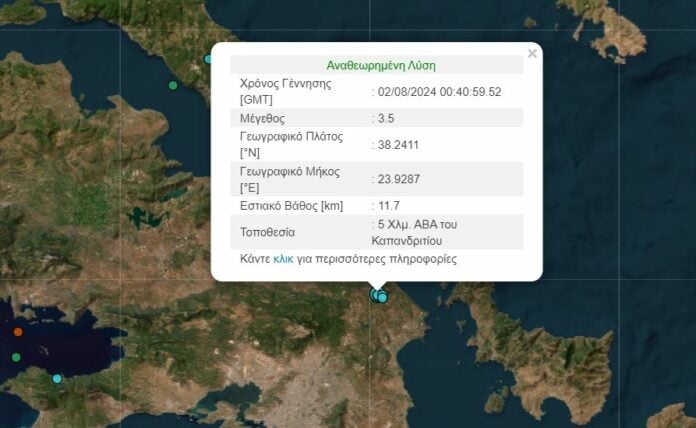Viewport: 696px width, 428px height.
Task: Click the location text '5 Χλμ. ΑΒΑ του Καπανδριτίου'
Action: coord(414,233)
